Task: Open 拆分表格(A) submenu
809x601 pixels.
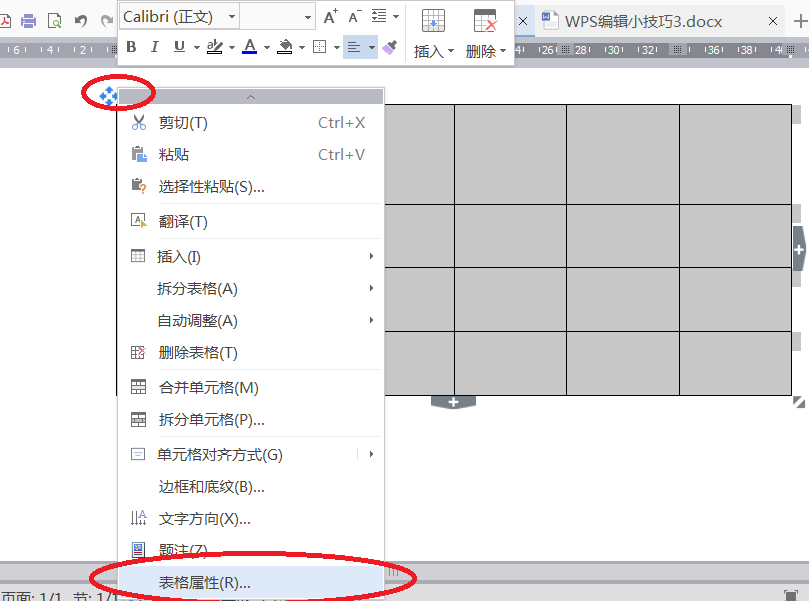Action: pos(251,288)
